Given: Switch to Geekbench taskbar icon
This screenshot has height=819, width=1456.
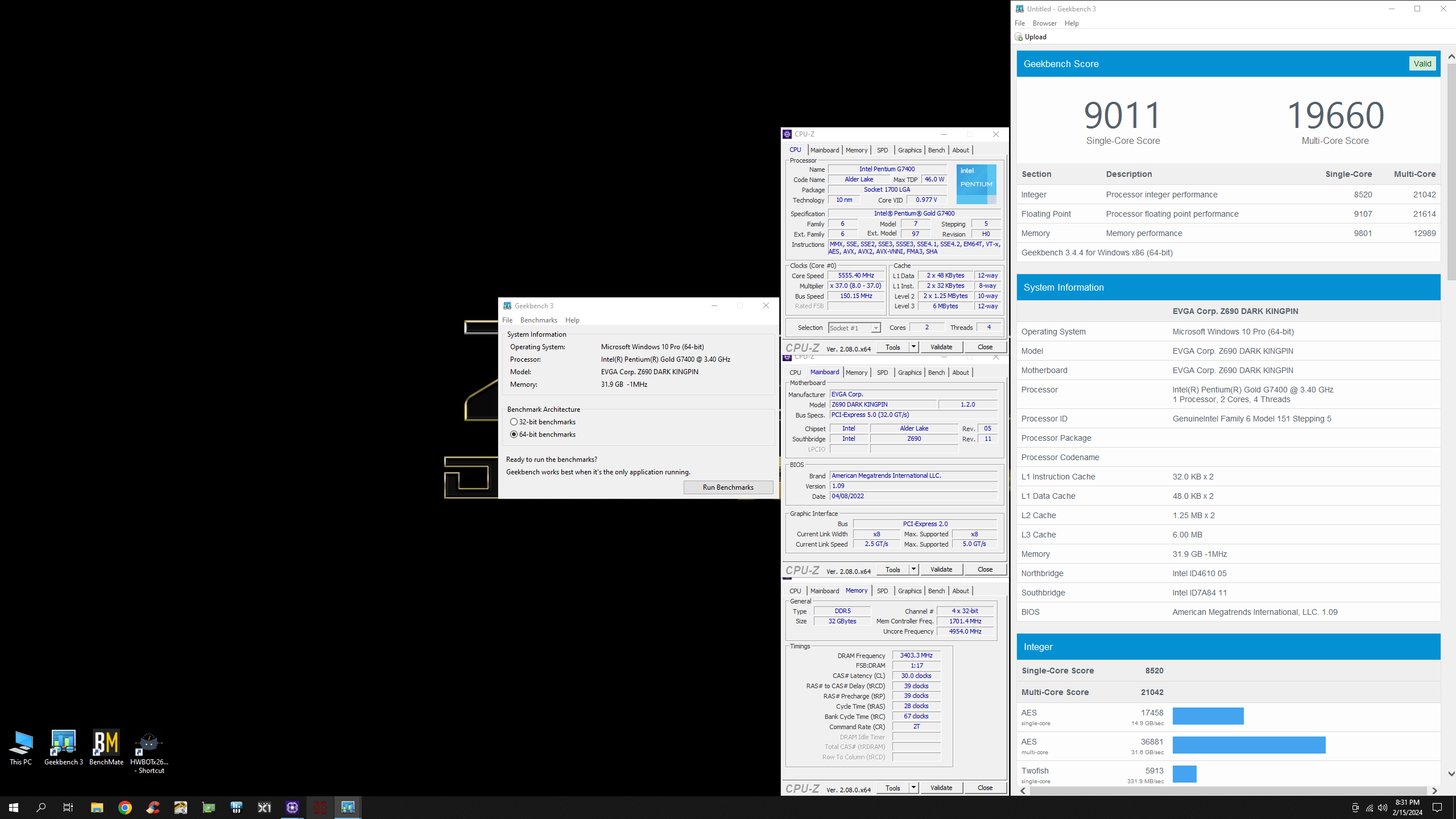Looking at the screenshot, I should pos(348,807).
